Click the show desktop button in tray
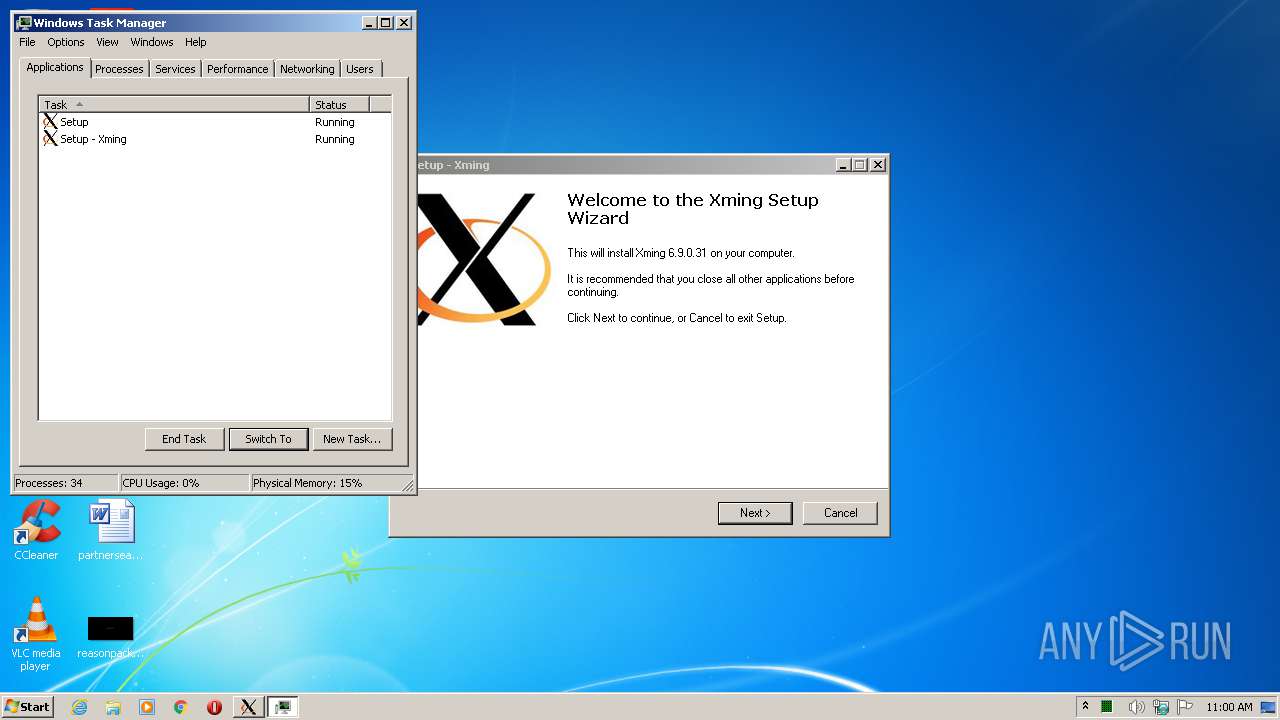This screenshot has width=1280, height=720. 1269,707
